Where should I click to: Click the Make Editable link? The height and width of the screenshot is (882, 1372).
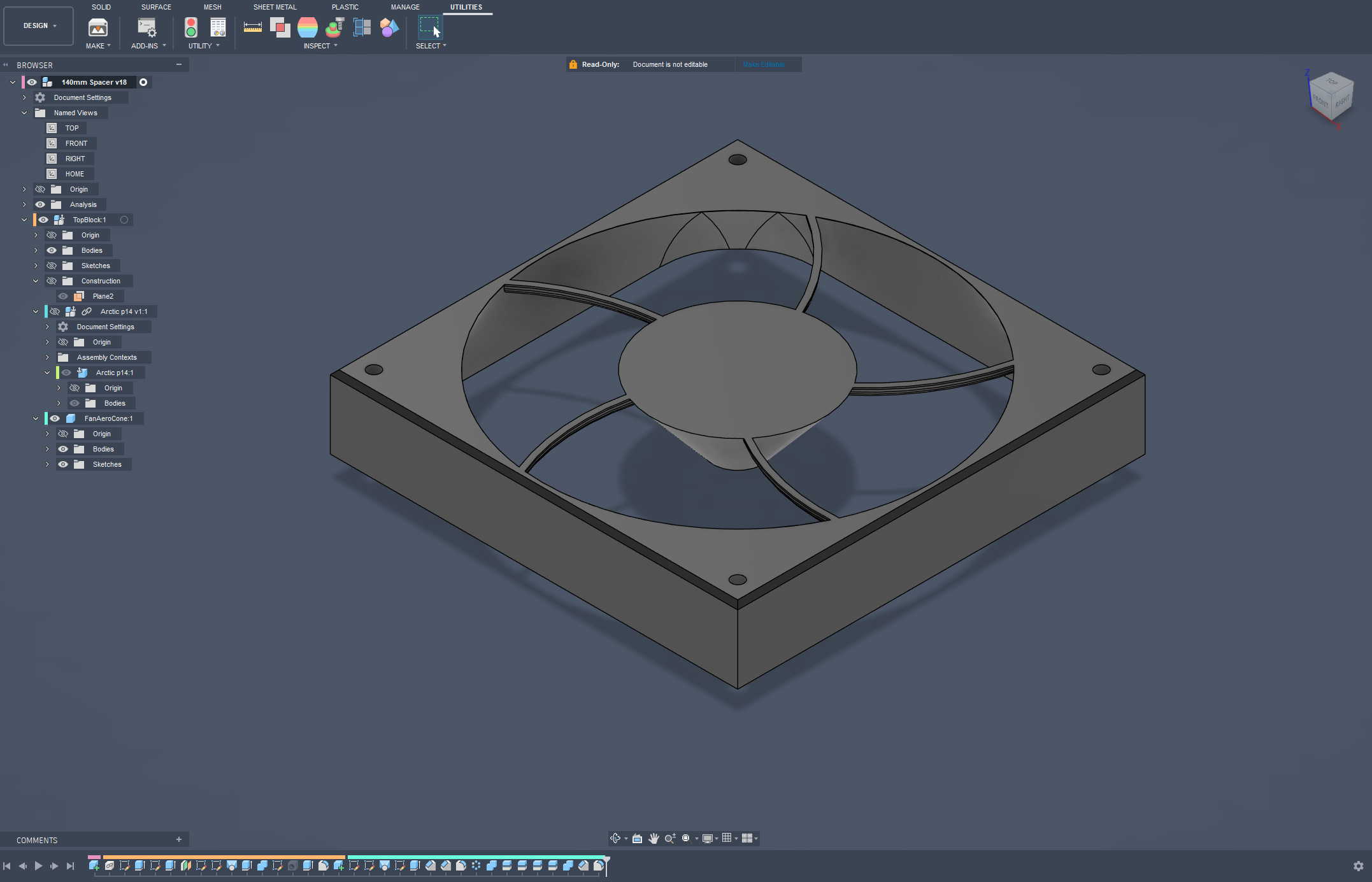[763, 64]
